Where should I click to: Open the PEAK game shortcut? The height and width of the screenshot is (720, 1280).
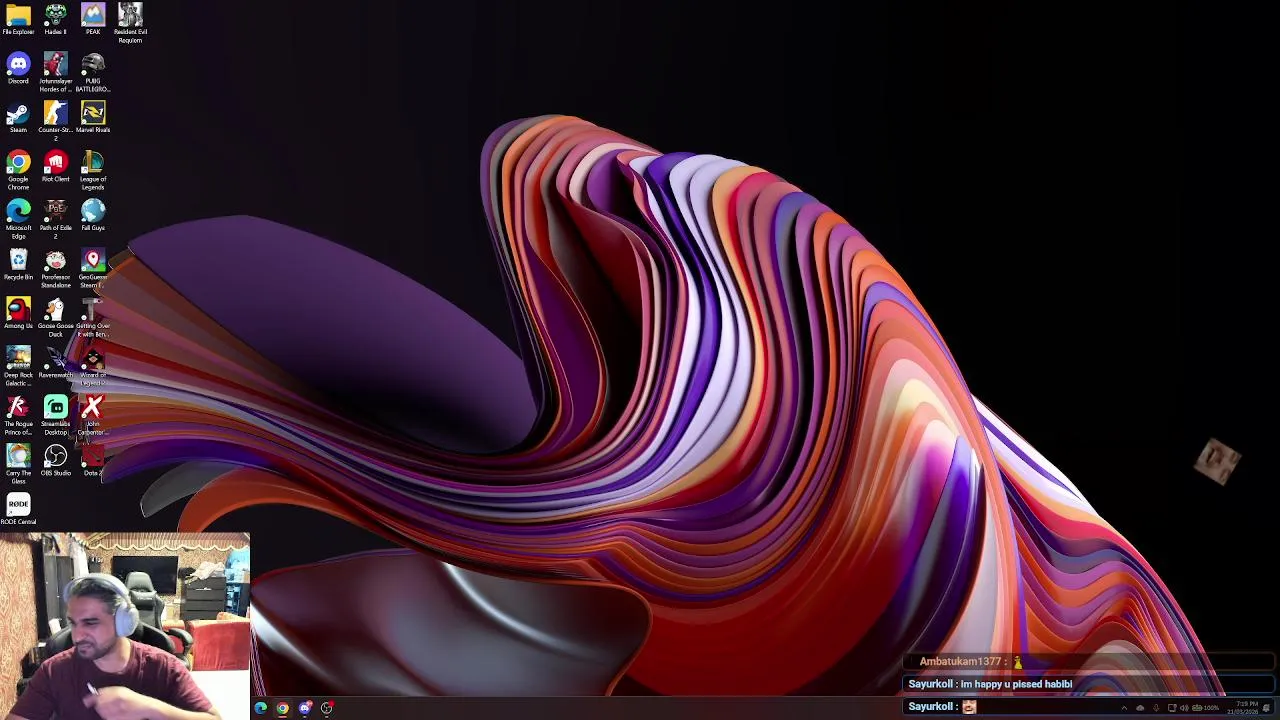[x=93, y=19]
